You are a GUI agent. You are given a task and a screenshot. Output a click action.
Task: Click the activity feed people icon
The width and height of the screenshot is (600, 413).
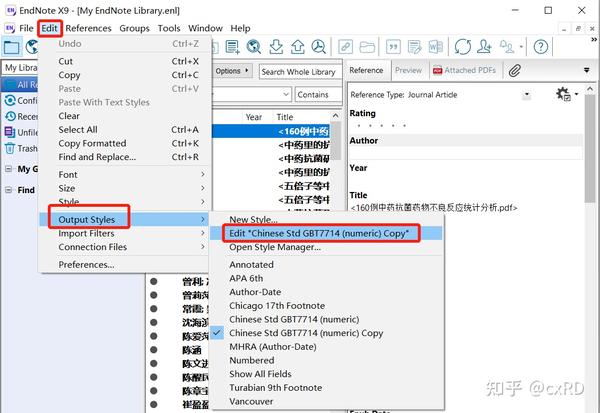[x=507, y=47]
